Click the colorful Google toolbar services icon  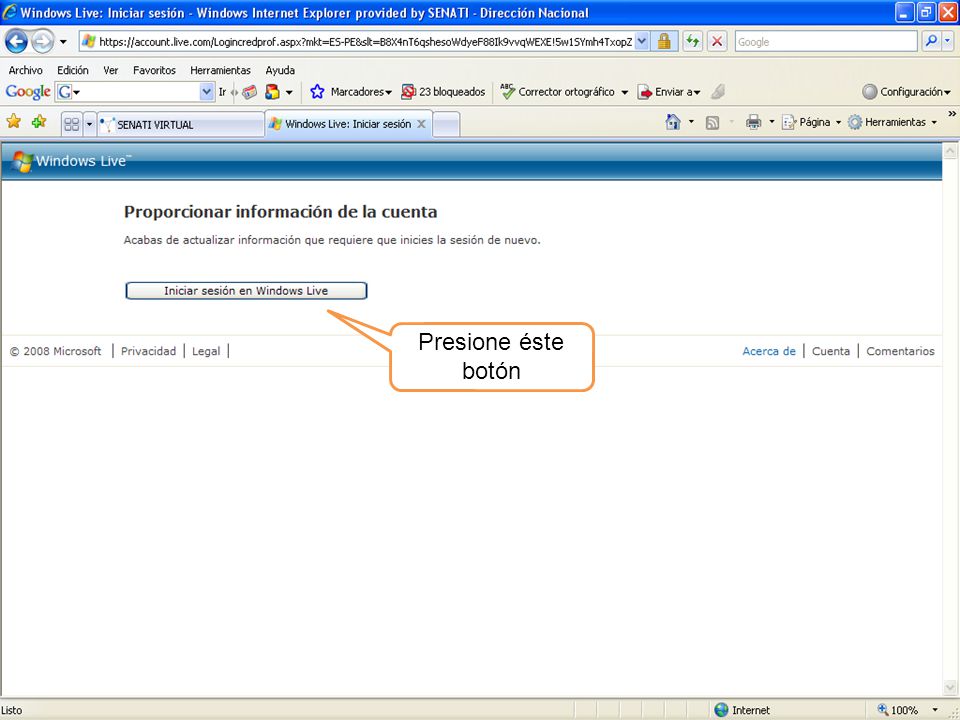pos(272,92)
